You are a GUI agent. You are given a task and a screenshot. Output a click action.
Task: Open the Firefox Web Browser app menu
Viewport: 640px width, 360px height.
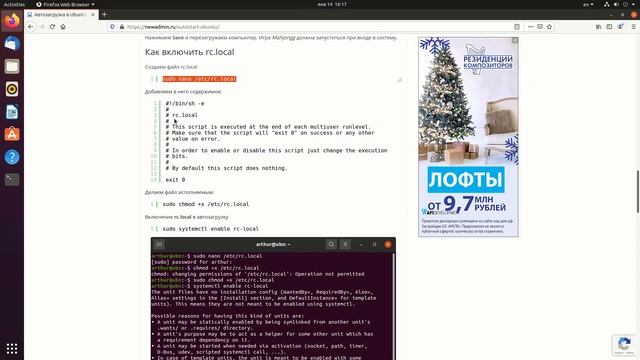click(65, 4)
